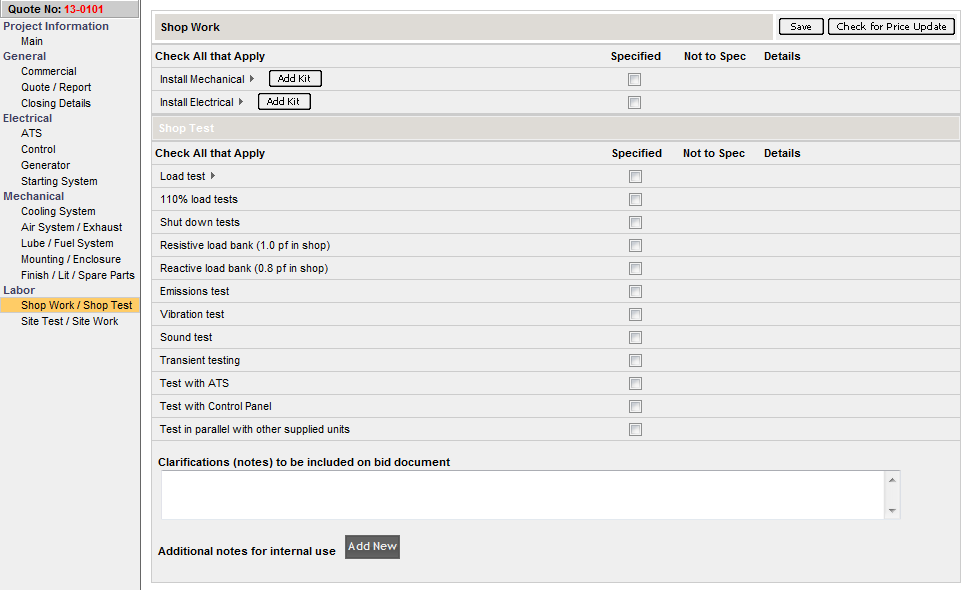
Task: Click Add Kit next to Install Electrical
Action: (284, 102)
